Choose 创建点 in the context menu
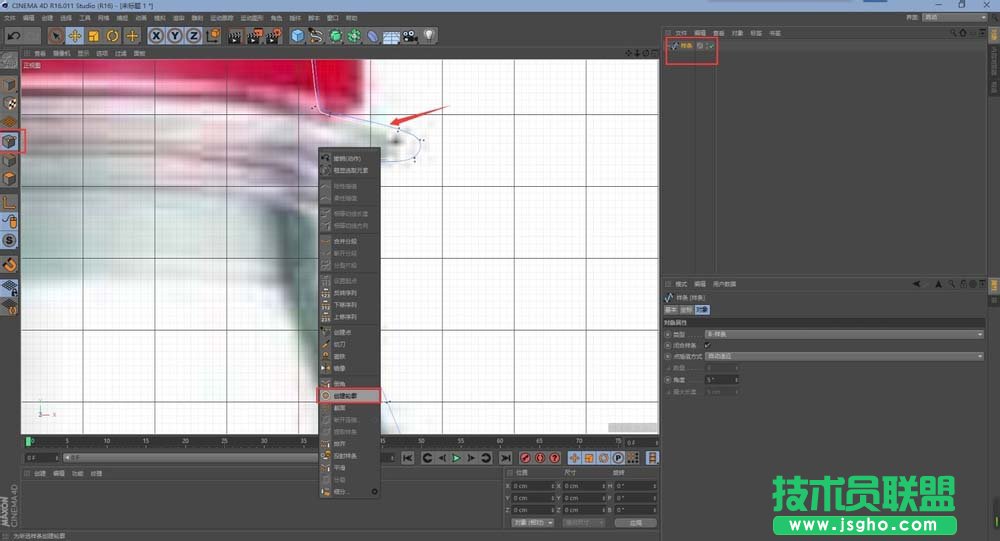The width and height of the screenshot is (1000, 541). (x=342, y=331)
